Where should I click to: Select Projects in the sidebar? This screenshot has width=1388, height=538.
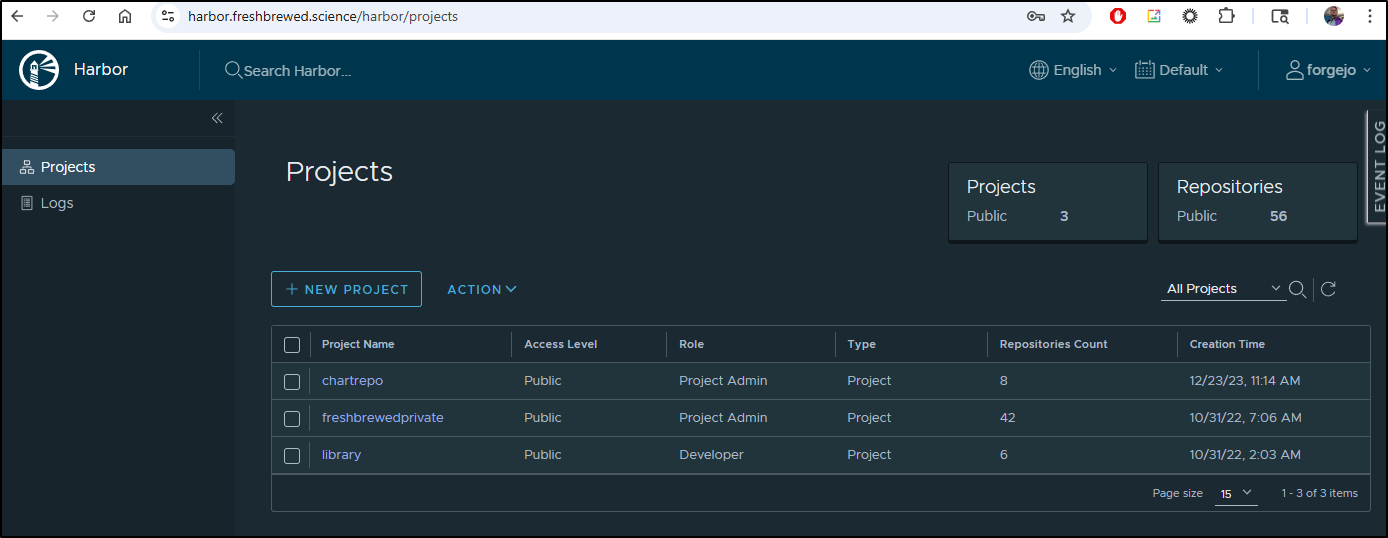[68, 167]
